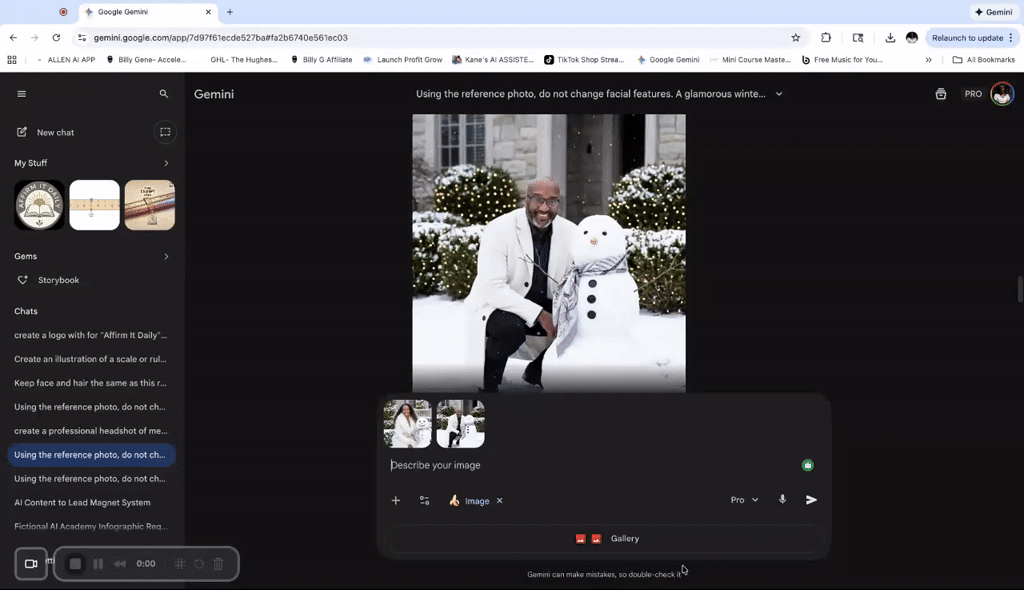The width and height of the screenshot is (1024, 590).
Task: Open the generated man-with-snowman image
Action: 549,254
